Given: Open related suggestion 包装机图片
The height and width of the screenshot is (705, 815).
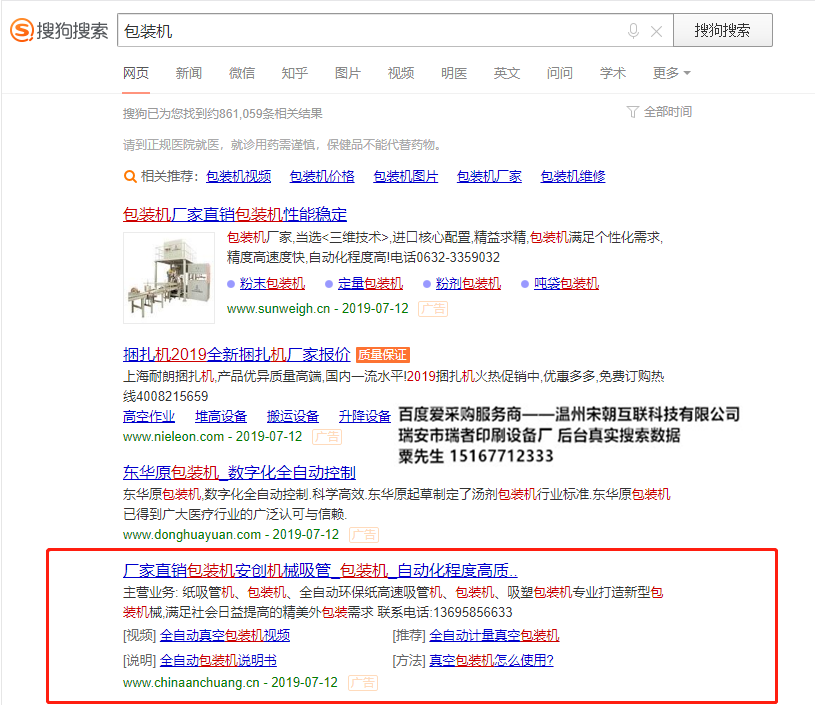Looking at the screenshot, I should pos(406,176).
